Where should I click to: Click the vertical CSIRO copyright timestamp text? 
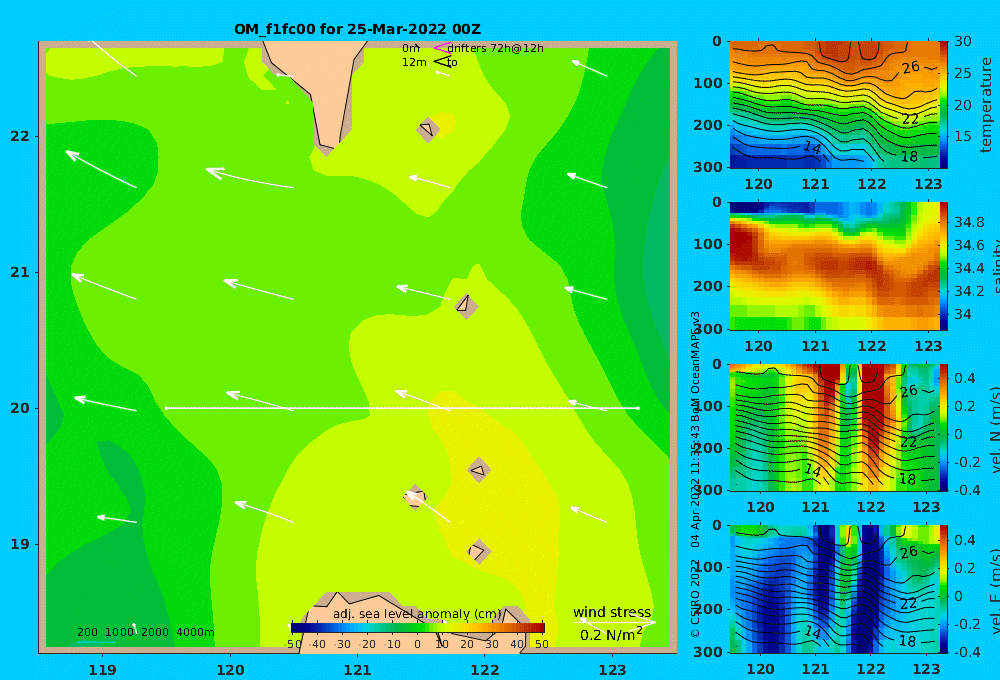tap(695, 475)
